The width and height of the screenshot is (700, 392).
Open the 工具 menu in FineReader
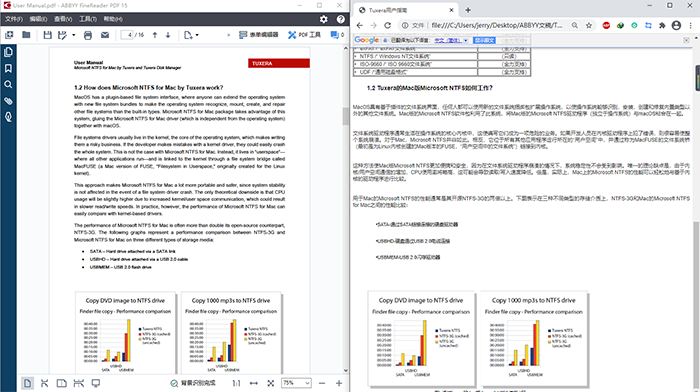tap(88, 19)
